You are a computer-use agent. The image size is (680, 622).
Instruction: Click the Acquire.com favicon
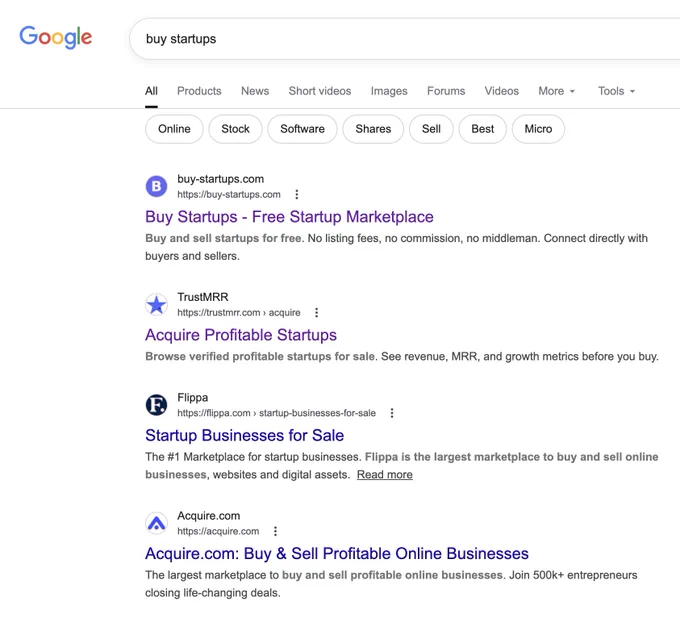point(156,523)
